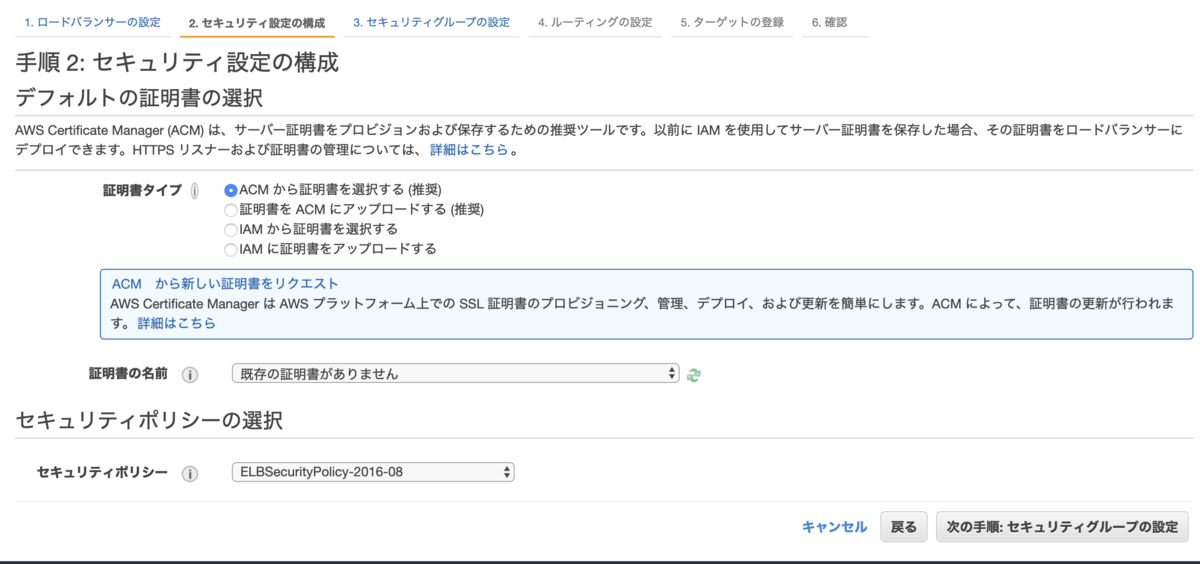This screenshot has width=1200, height=564.
Task: Click 'ACM から新しい証明書をリクエスト' link
Action: point(225,284)
